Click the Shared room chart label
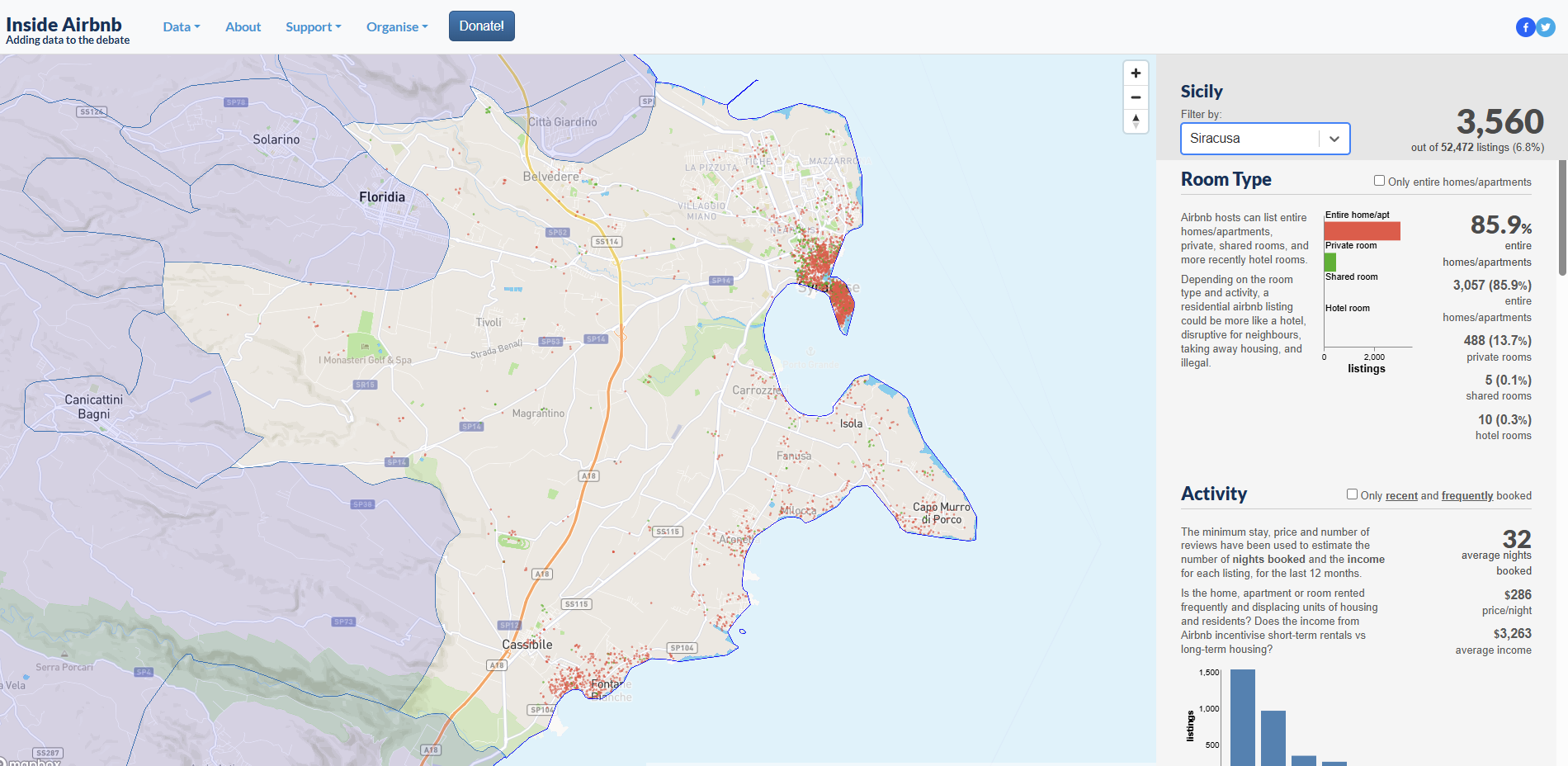The width and height of the screenshot is (1568, 766). (x=1351, y=277)
